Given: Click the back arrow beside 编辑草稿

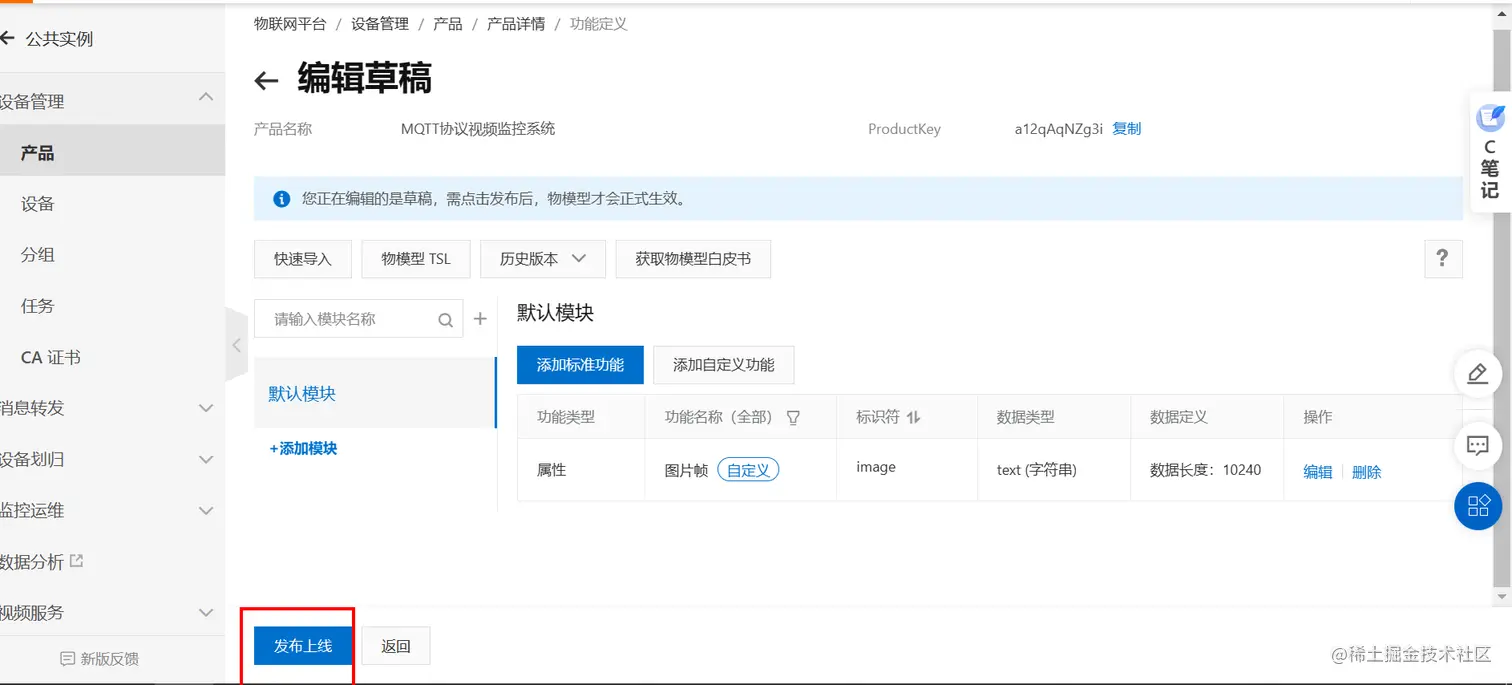Looking at the screenshot, I should pyautogui.click(x=266, y=81).
